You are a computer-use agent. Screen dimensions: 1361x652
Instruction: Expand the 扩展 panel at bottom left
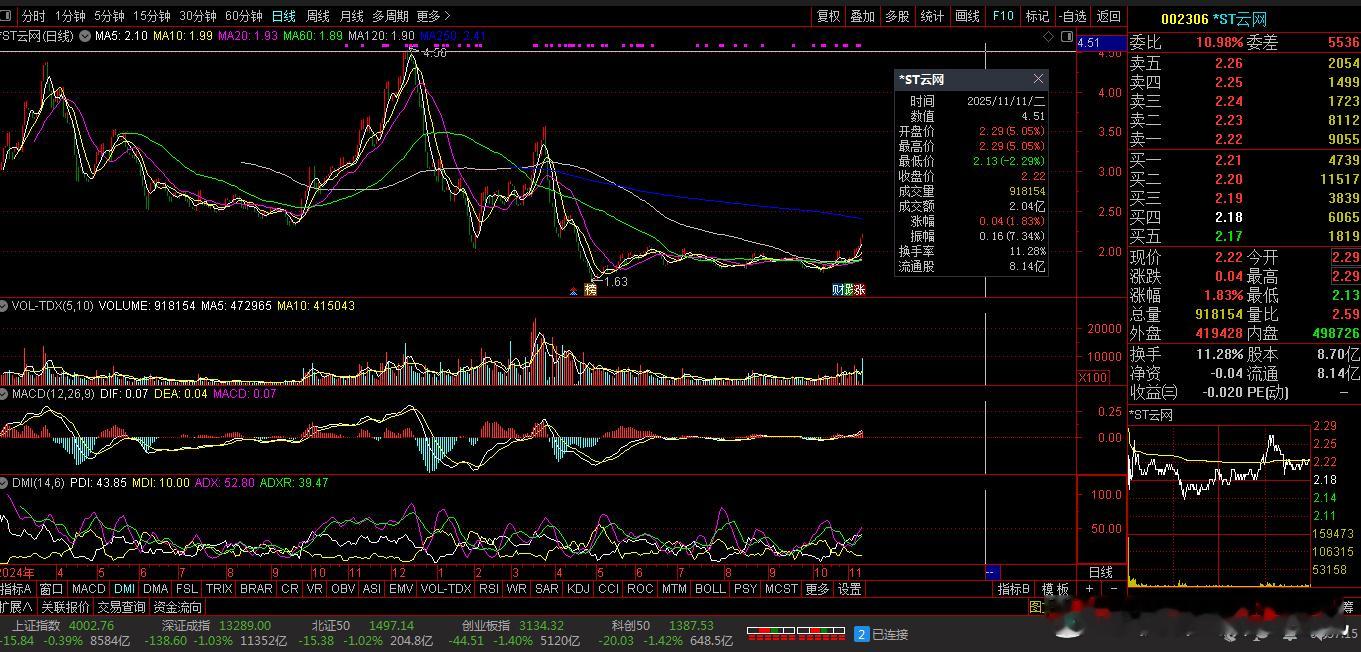pyautogui.click(x=16, y=607)
